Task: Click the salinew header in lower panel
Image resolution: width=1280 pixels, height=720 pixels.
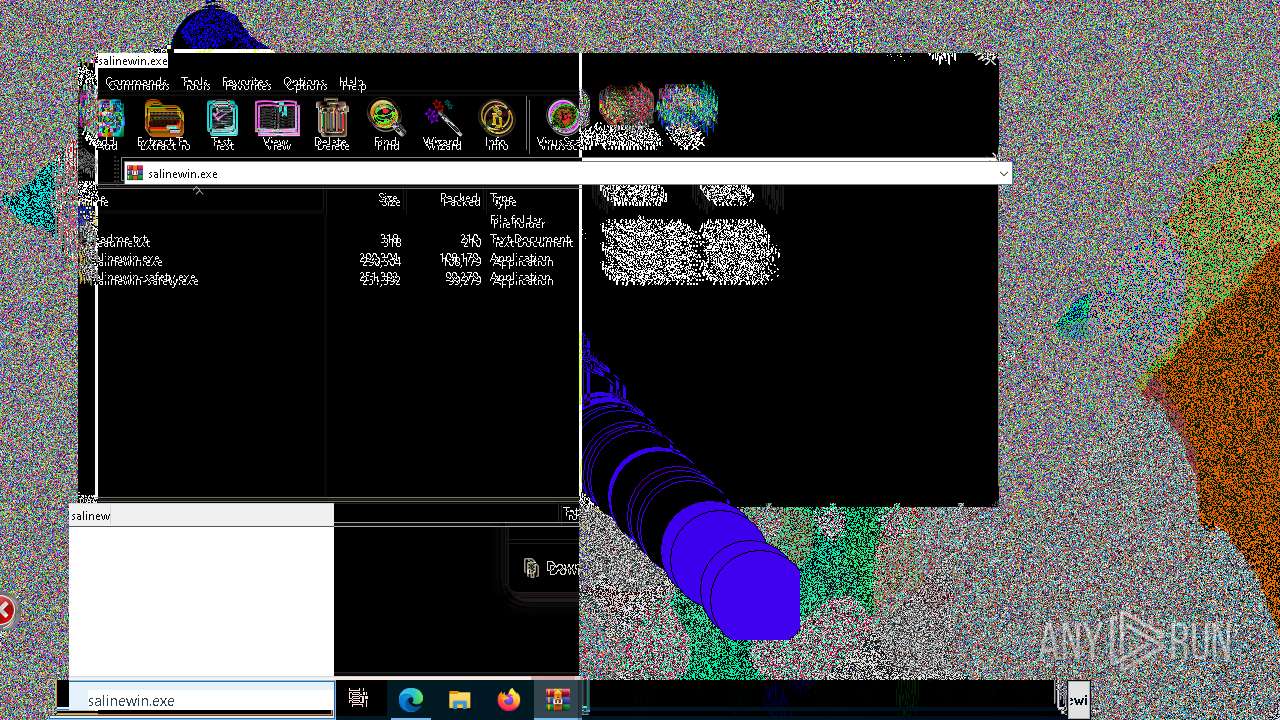Action: (201, 515)
